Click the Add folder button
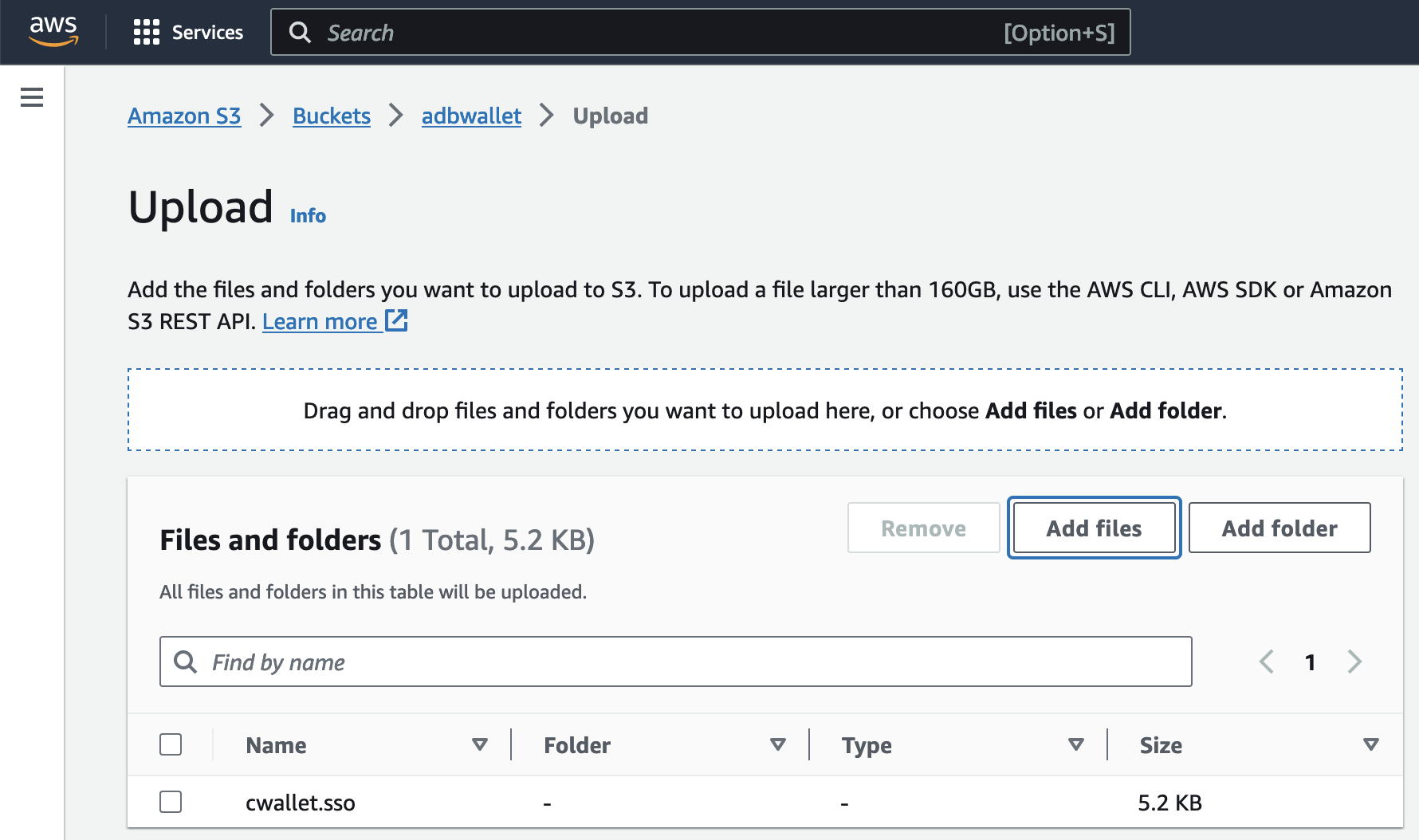 [1279, 528]
